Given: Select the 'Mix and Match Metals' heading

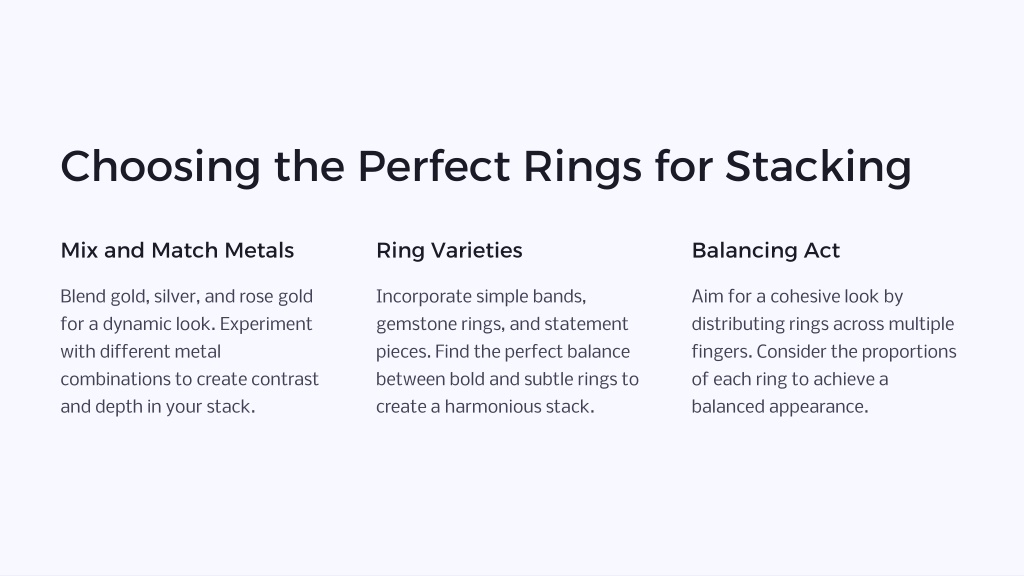Looking at the screenshot, I should point(177,250).
